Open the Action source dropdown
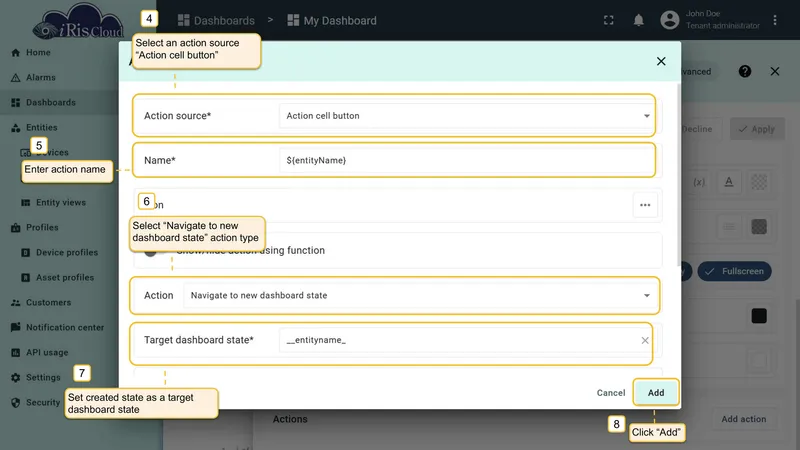 (x=467, y=116)
